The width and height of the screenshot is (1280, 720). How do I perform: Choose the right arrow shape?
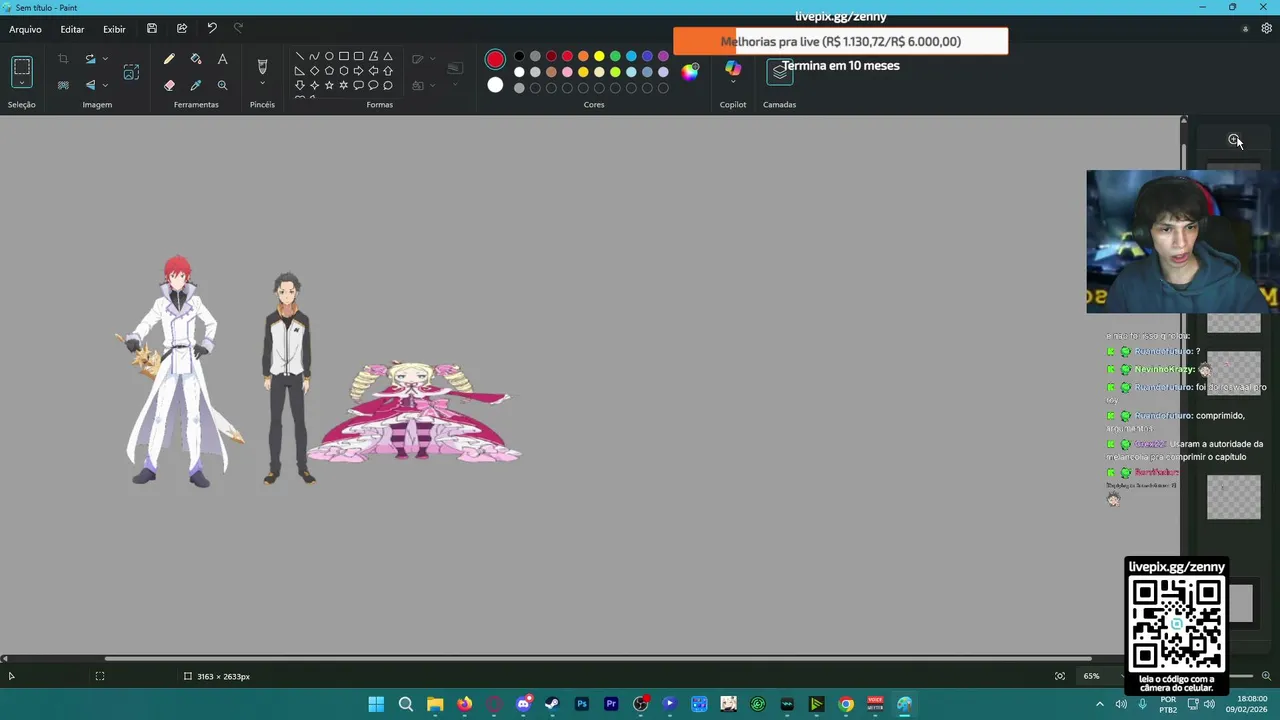[x=358, y=71]
